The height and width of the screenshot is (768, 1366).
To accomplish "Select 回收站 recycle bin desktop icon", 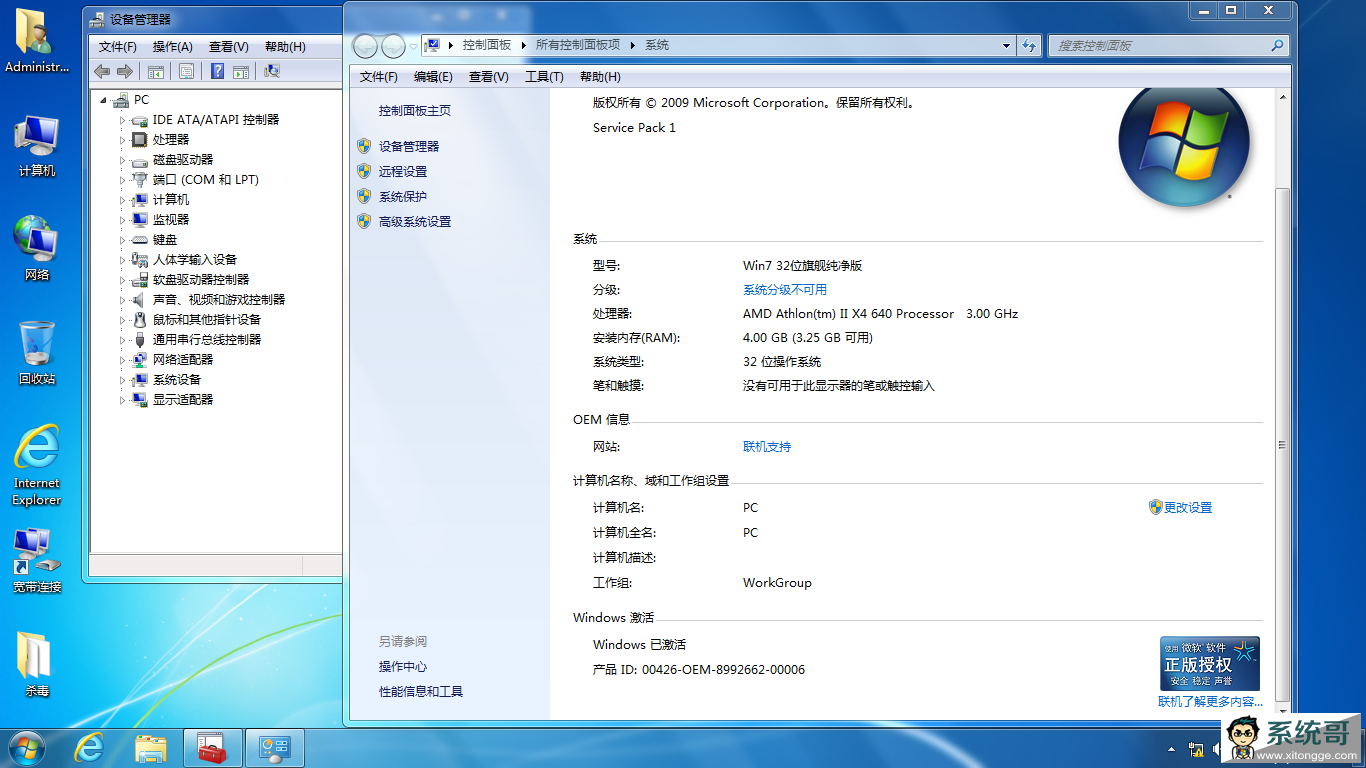I will (37, 353).
